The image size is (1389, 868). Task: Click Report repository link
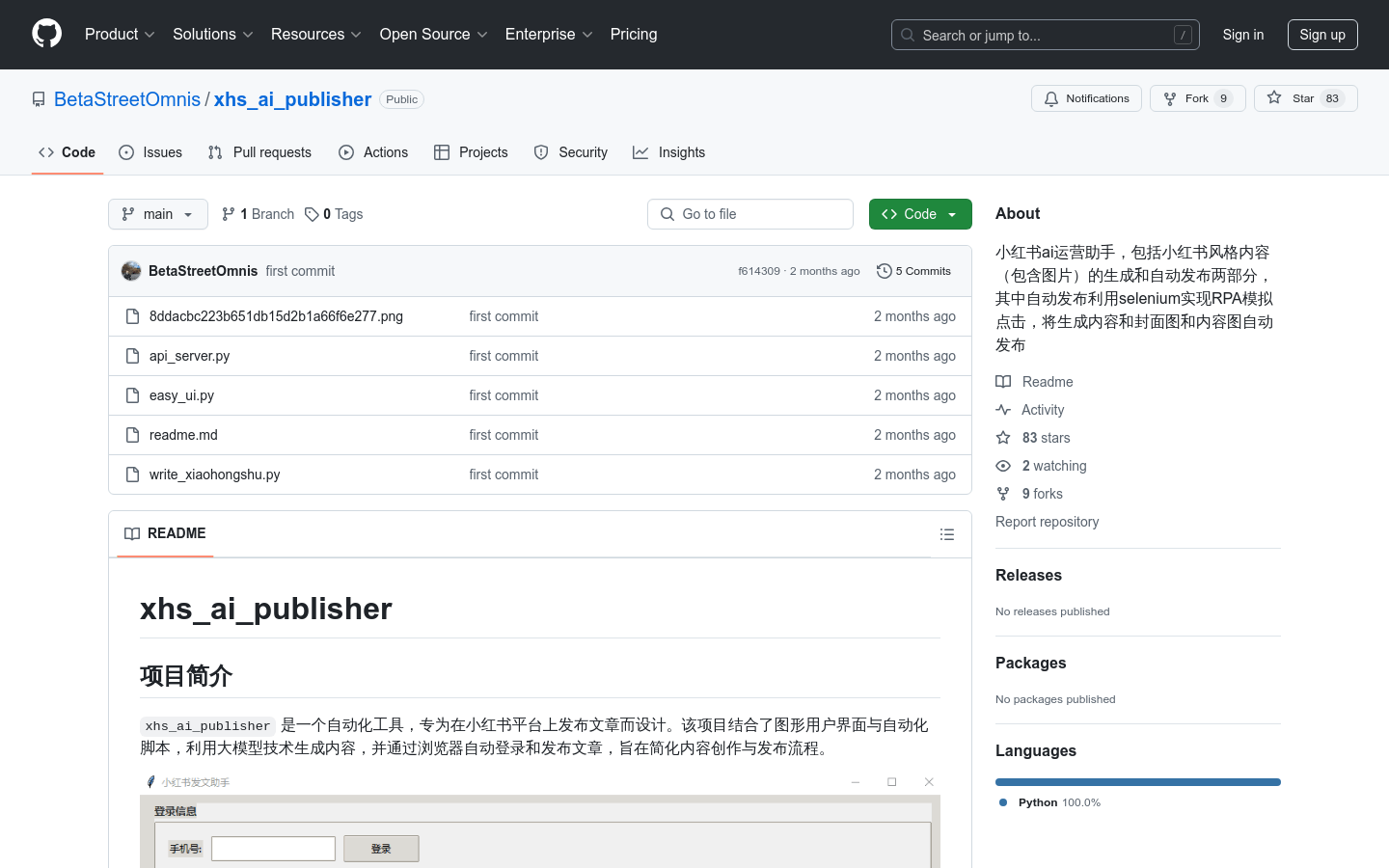1047,522
